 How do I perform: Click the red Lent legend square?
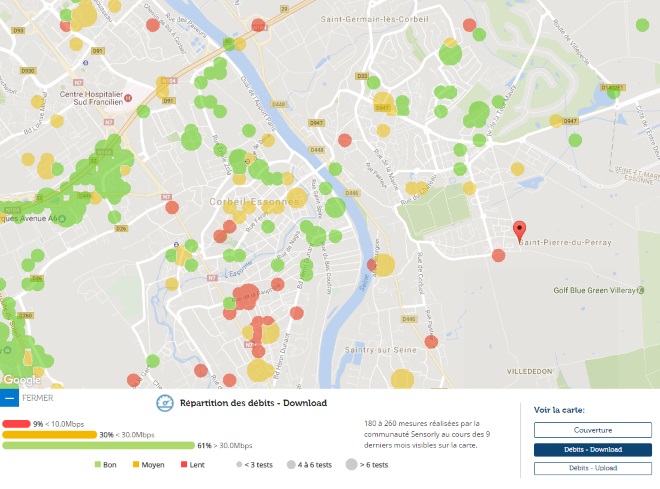coord(184,465)
